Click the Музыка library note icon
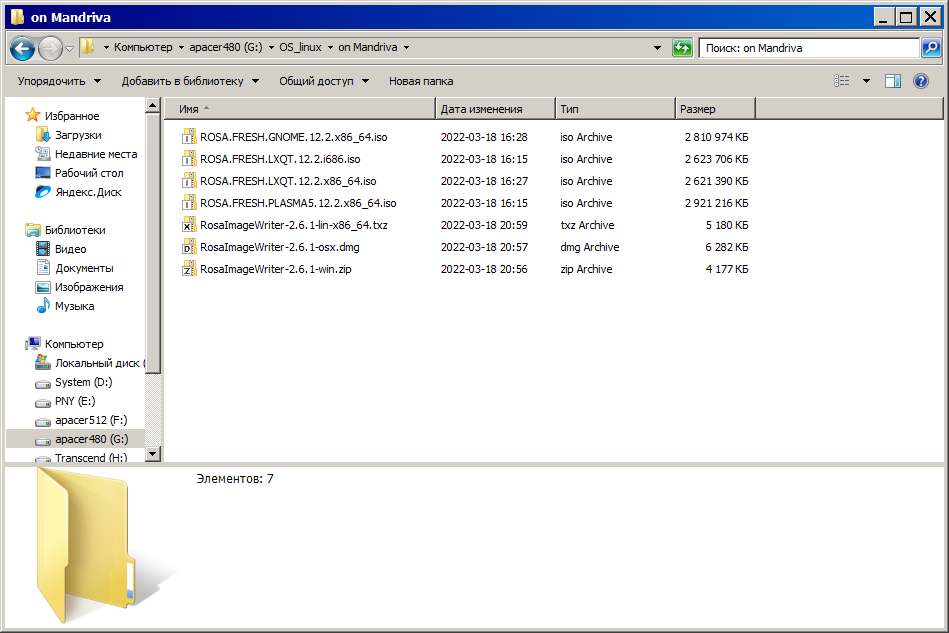 (x=43, y=306)
